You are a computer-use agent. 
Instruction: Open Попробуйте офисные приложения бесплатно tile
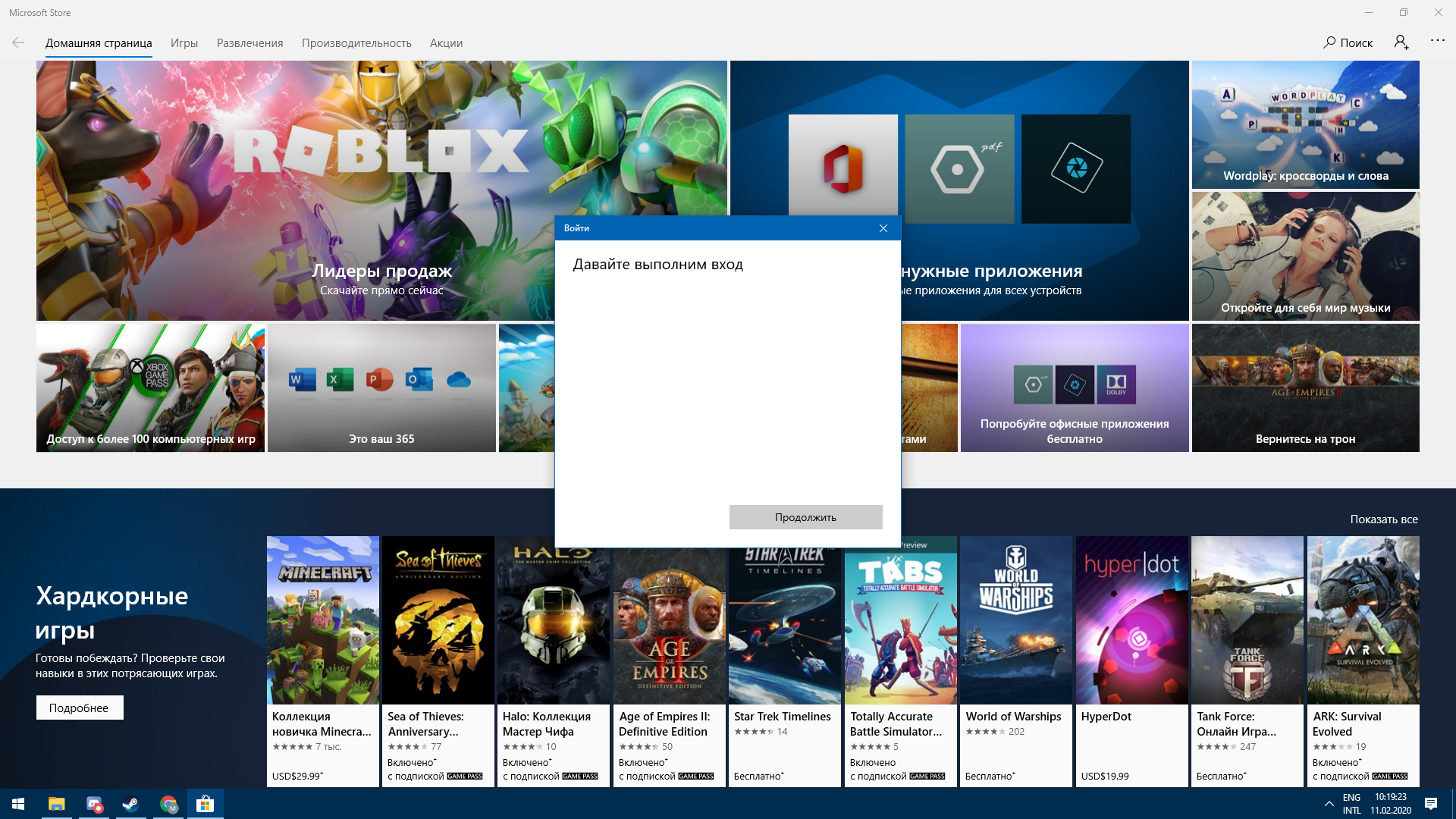click(1075, 388)
